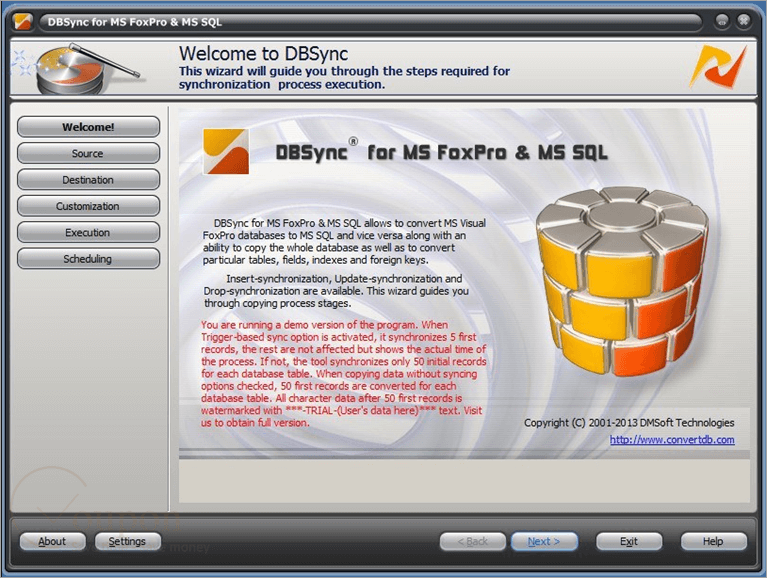This screenshot has height=578, width=767.
Task: Select the Welcome! step
Action: click(89, 127)
